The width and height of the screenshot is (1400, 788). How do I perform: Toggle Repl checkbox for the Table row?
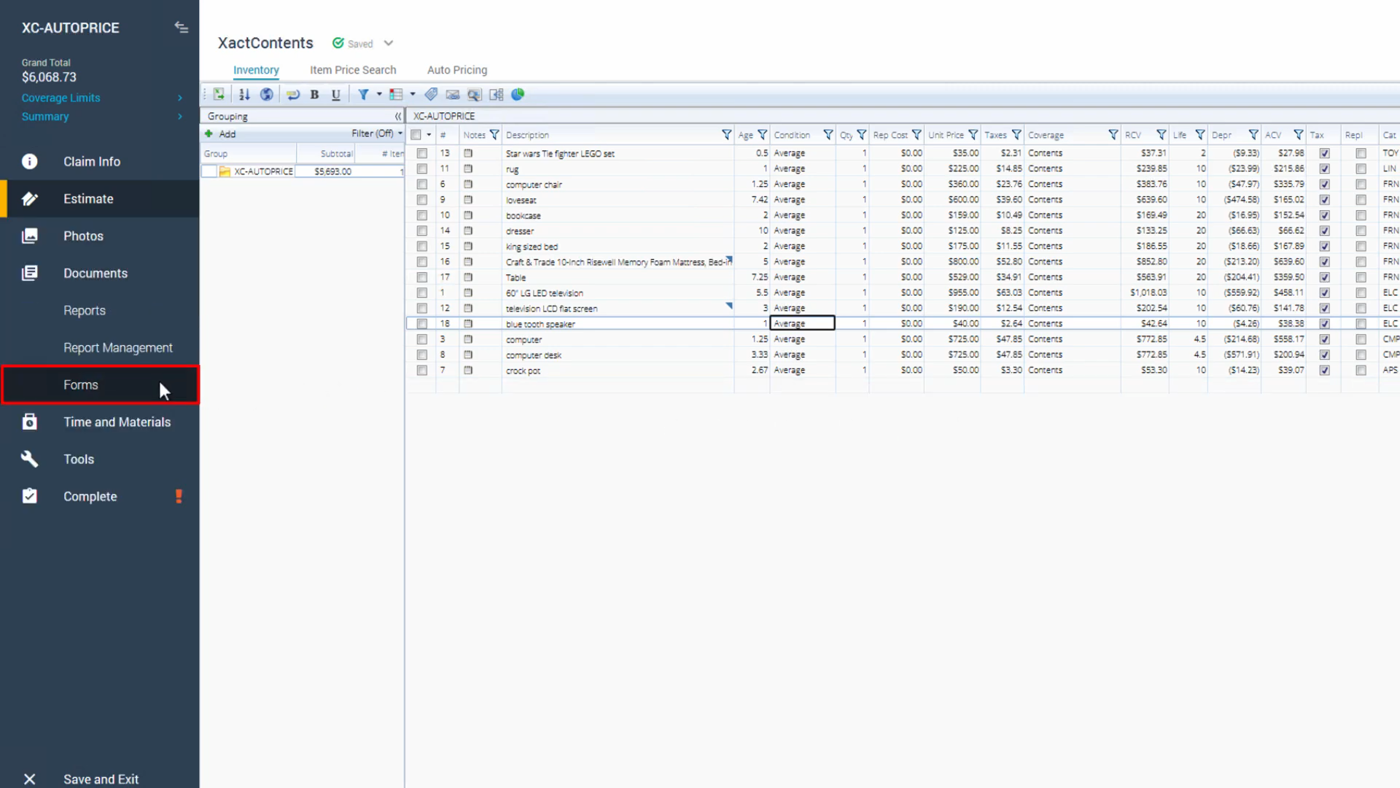[1361, 277]
